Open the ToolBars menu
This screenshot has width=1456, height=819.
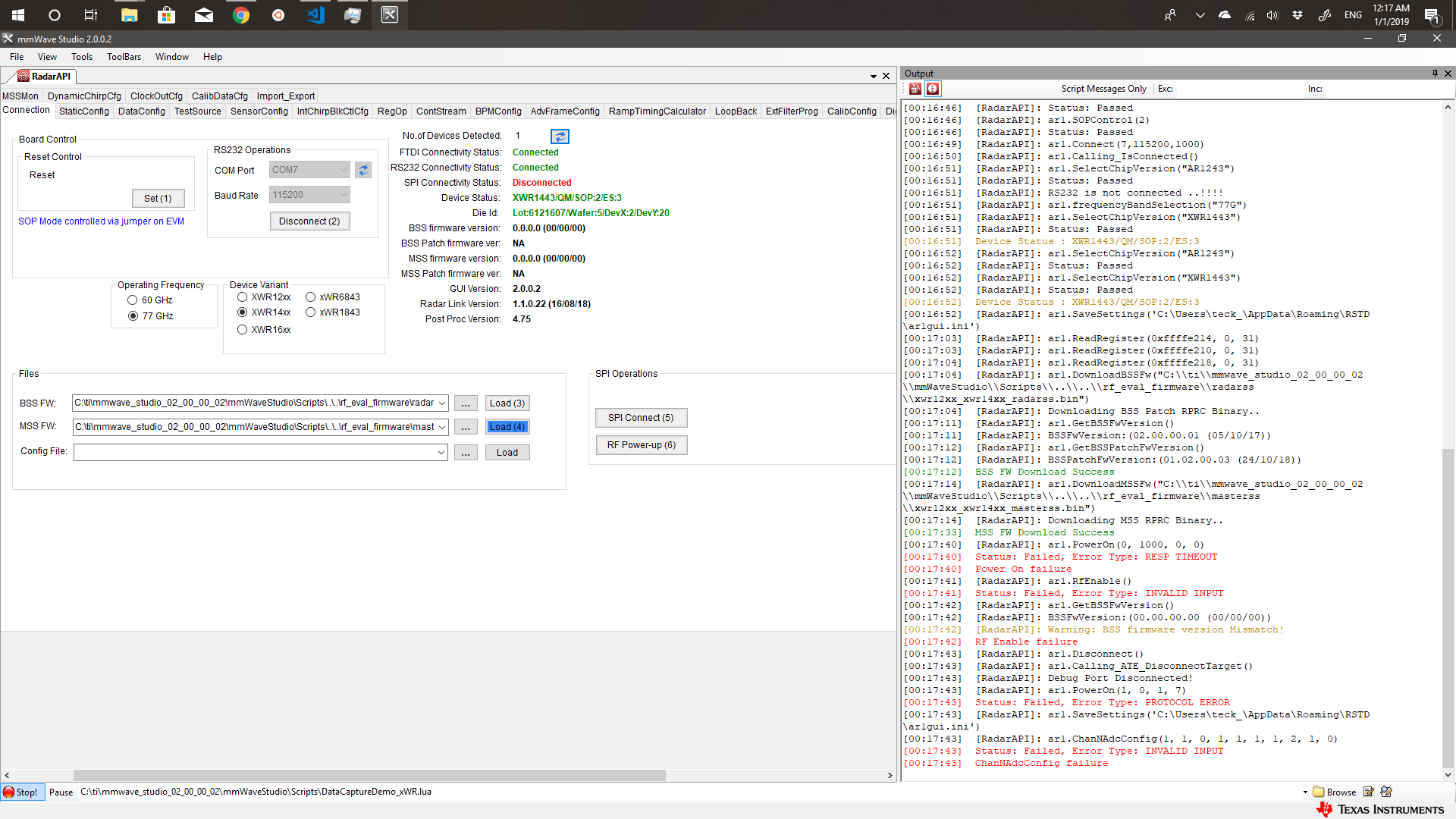point(124,57)
